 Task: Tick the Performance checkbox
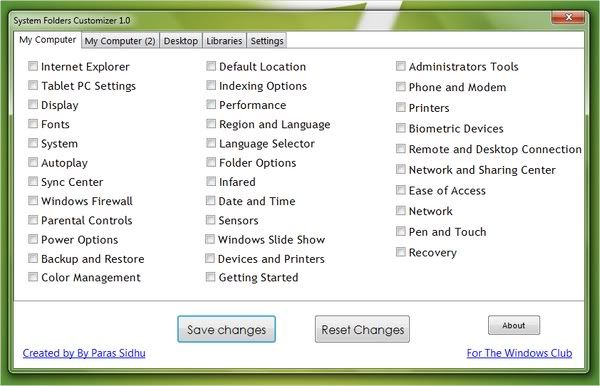pos(211,104)
